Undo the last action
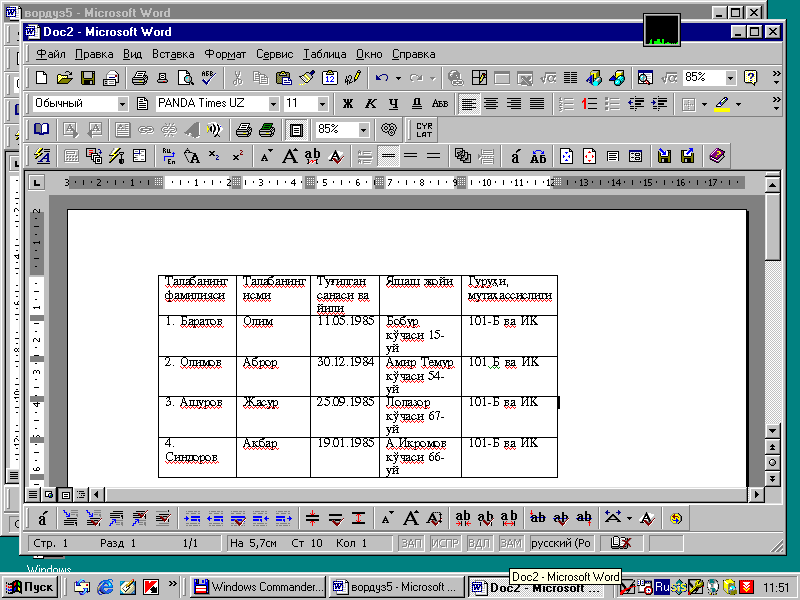The width and height of the screenshot is (800, 600). coord(382,78)
